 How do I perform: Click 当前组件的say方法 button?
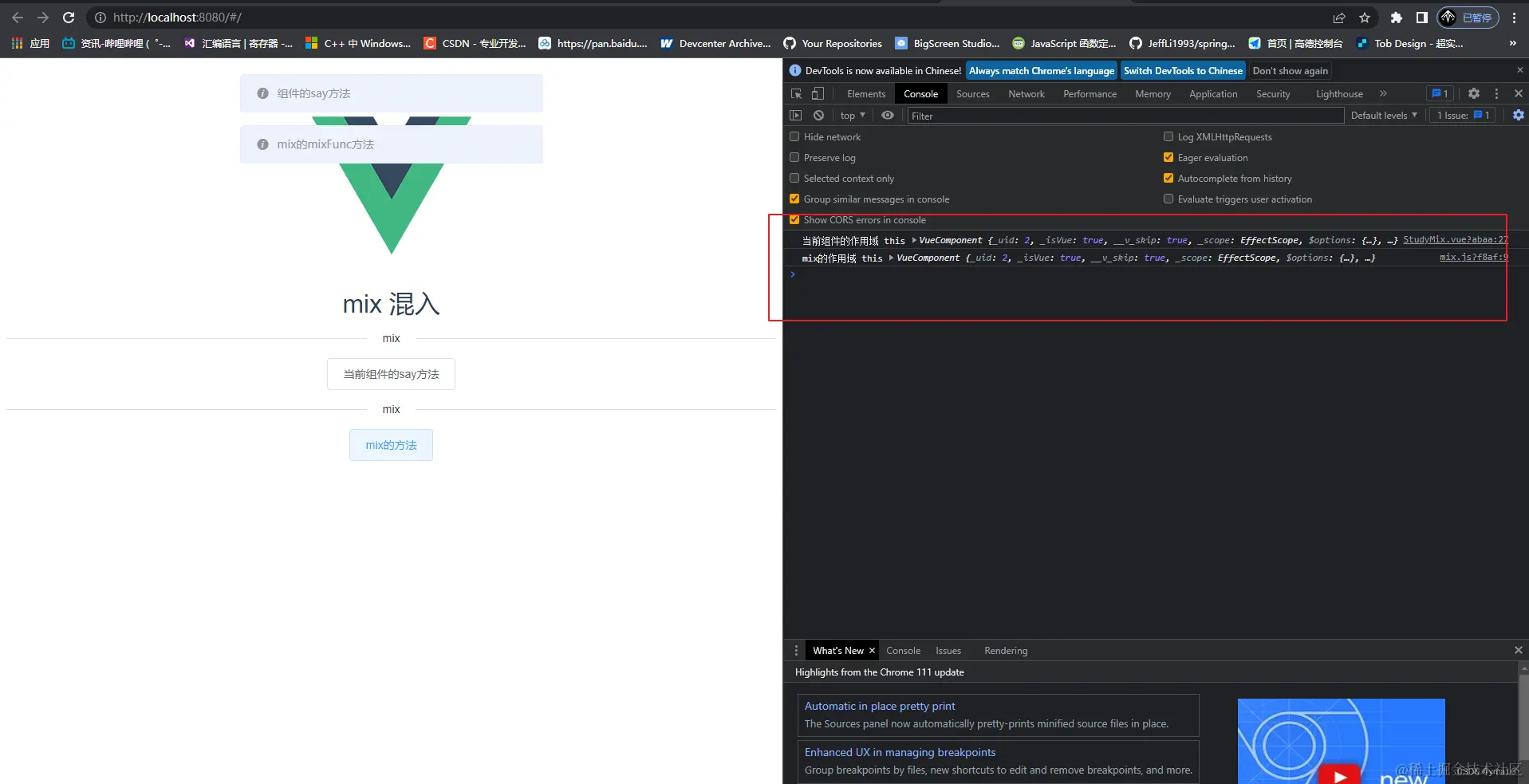[391, 374]
